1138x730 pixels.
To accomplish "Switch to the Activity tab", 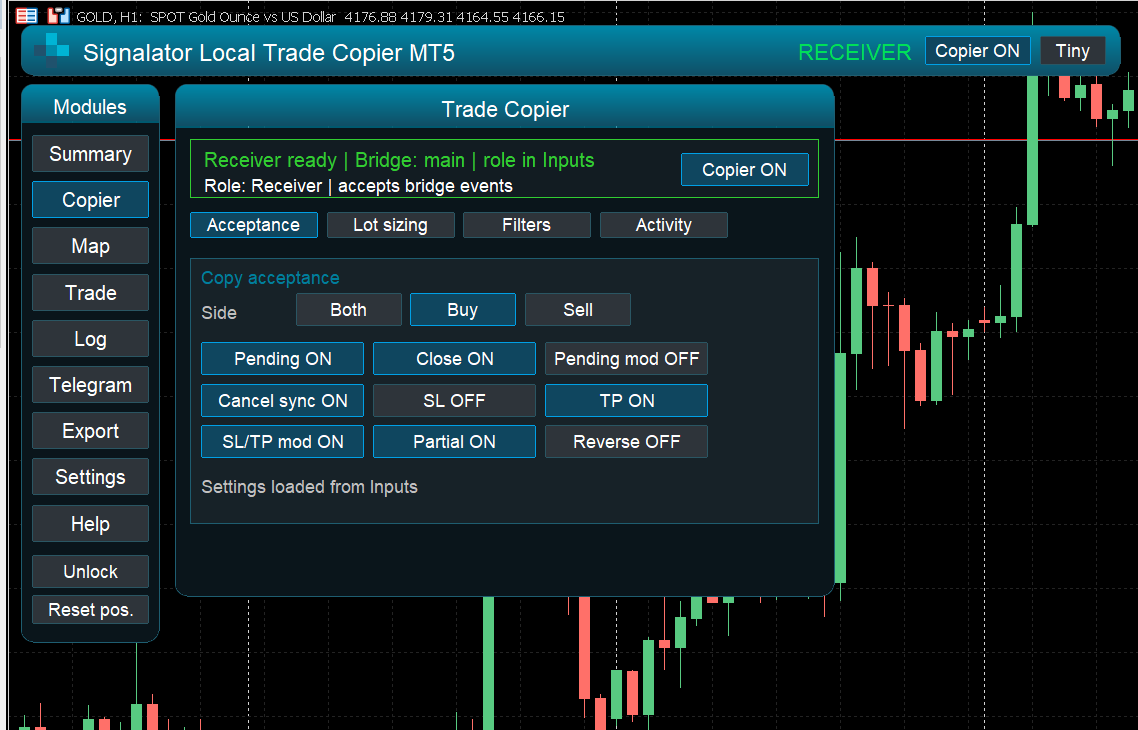I will click(x=663, y=225).
